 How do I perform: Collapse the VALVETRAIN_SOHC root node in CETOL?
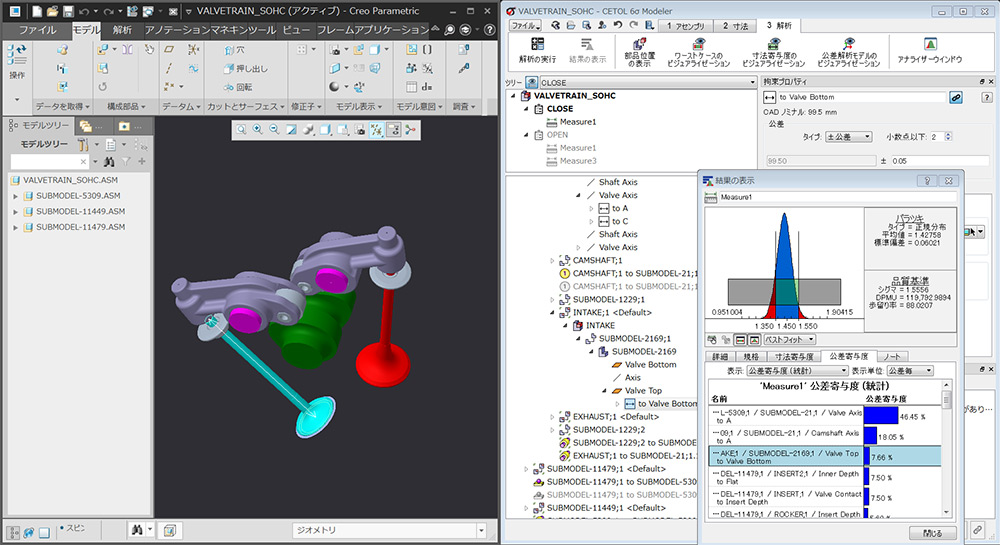tap(513, 96)
